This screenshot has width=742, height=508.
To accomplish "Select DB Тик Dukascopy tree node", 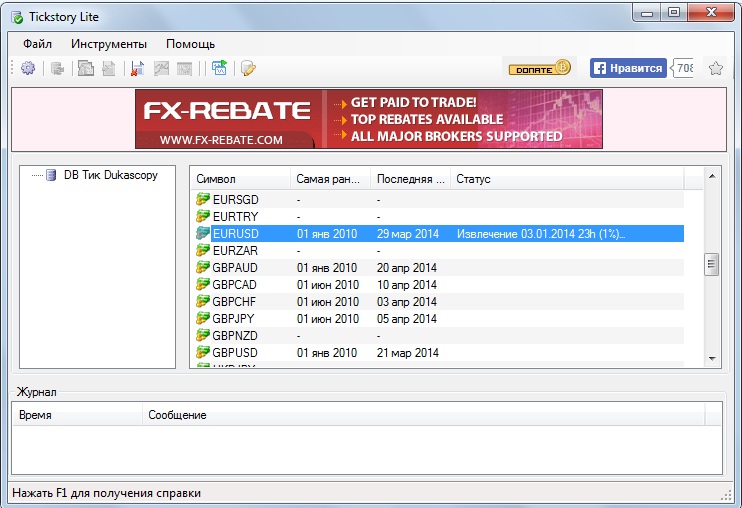I will tap(110, 175).
